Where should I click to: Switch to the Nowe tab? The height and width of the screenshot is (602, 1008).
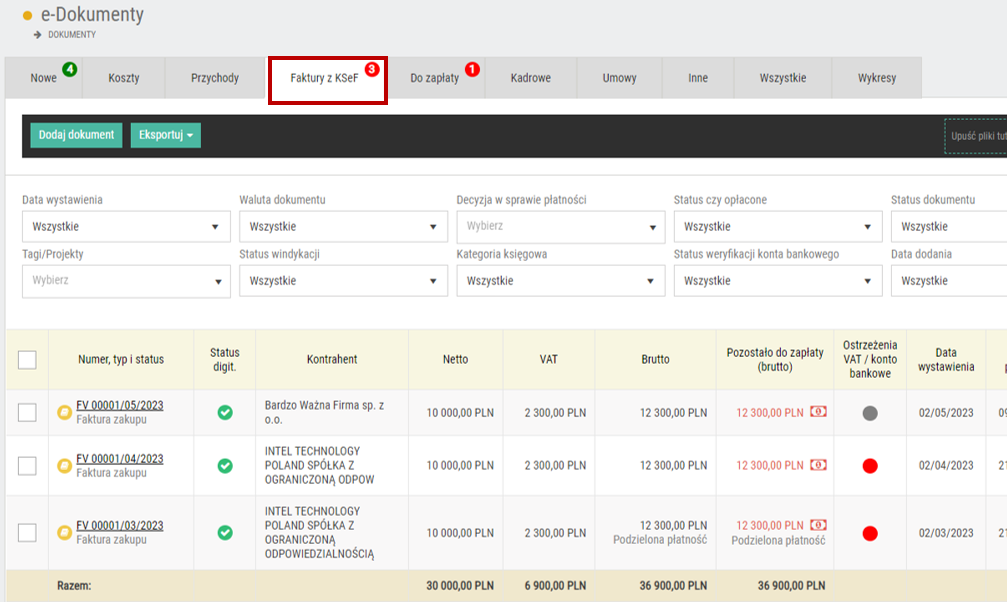44,78
